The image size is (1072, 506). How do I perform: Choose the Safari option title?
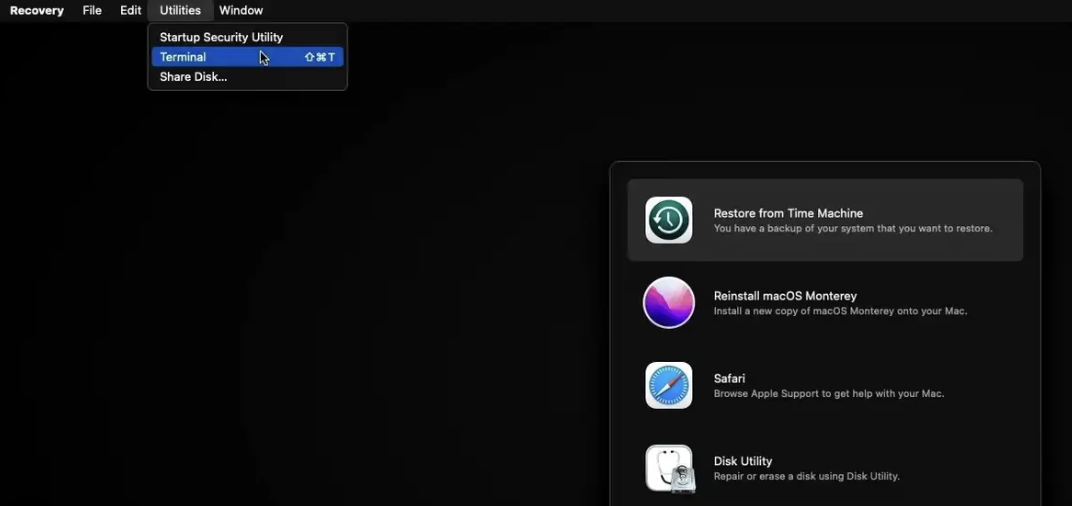tap(729, 378)
